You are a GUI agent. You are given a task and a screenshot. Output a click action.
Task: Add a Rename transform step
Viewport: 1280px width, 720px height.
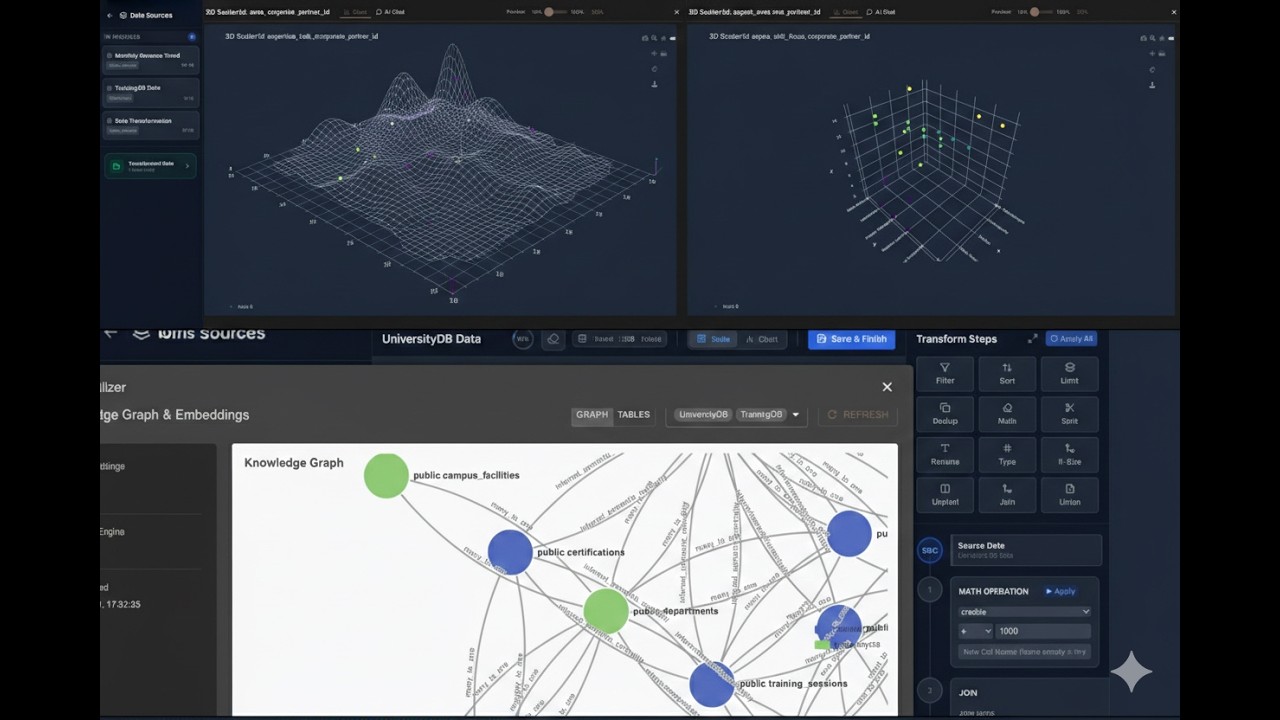point(945,454)
